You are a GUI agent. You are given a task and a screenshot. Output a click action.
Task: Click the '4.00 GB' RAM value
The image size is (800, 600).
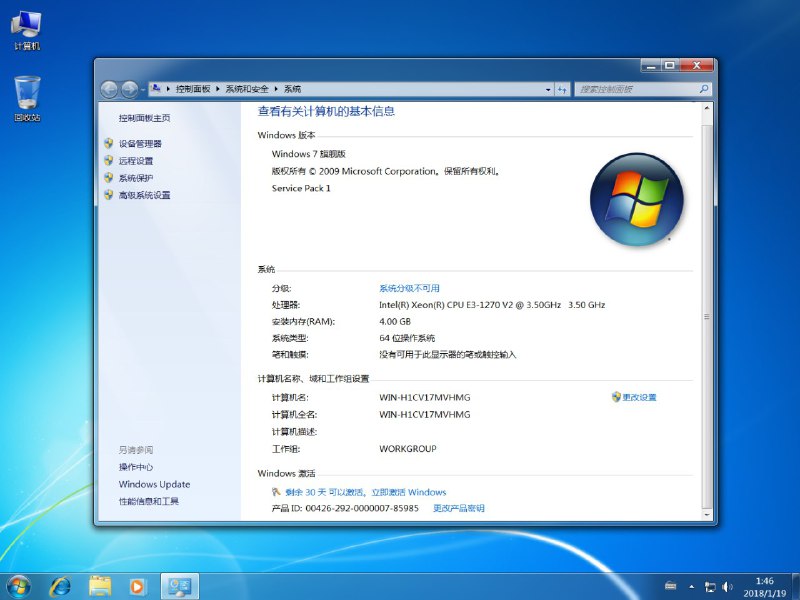(x=395, y=322)
